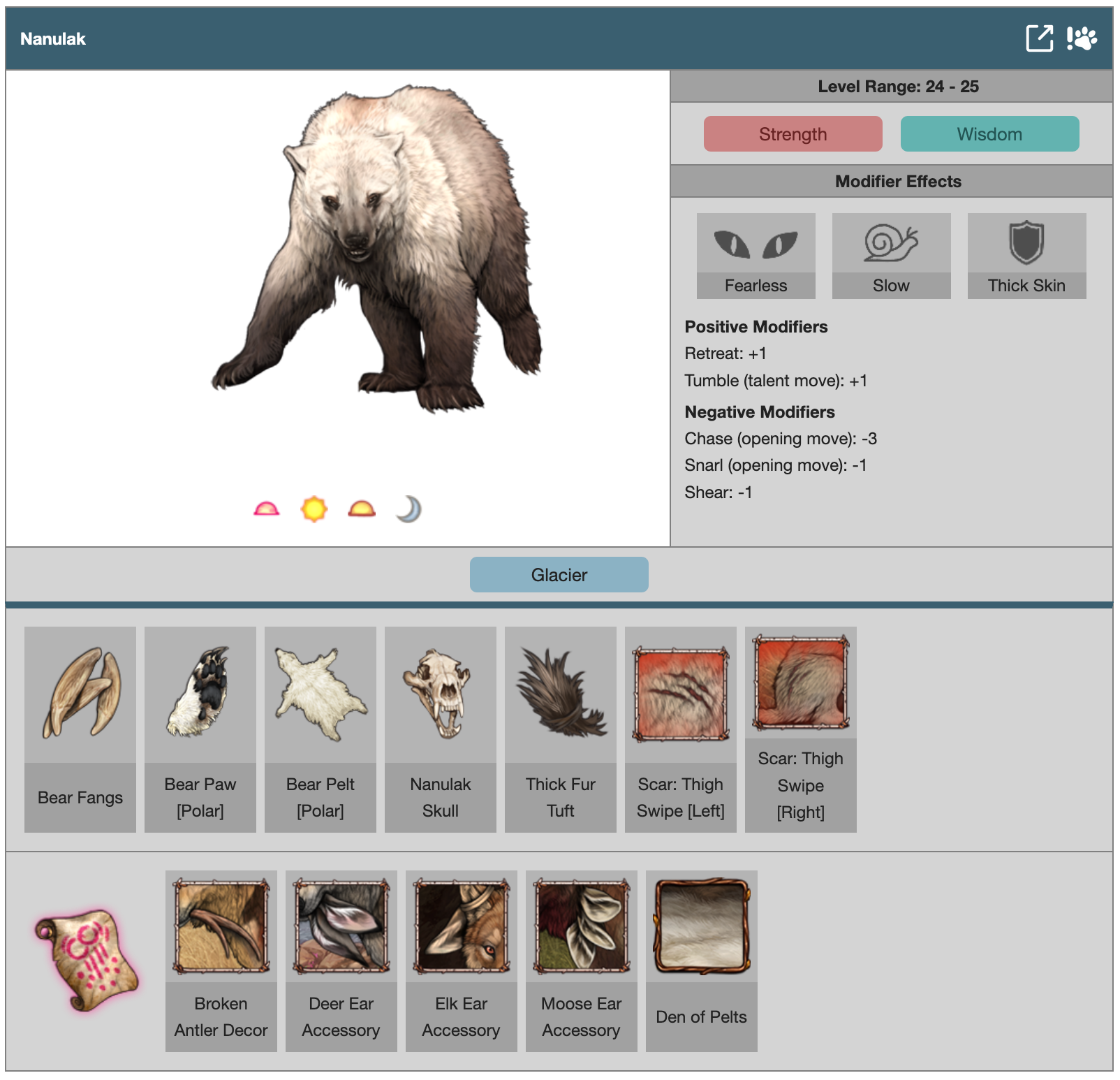
Task: Open Nanulak in a new window icon
Action: click(1039, 38)
